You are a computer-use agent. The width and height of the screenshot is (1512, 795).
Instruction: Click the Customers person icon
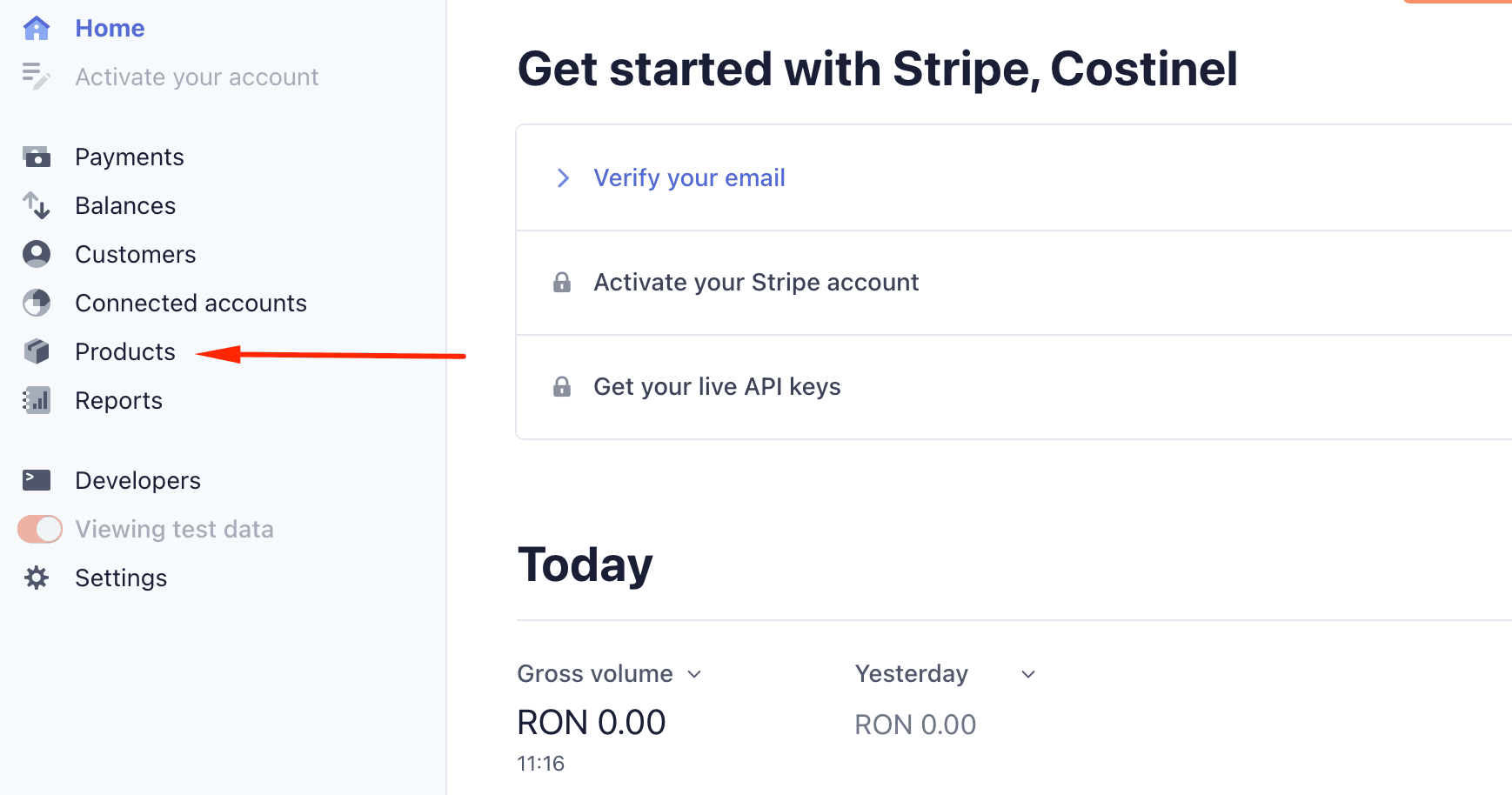[x=37, y=254]
